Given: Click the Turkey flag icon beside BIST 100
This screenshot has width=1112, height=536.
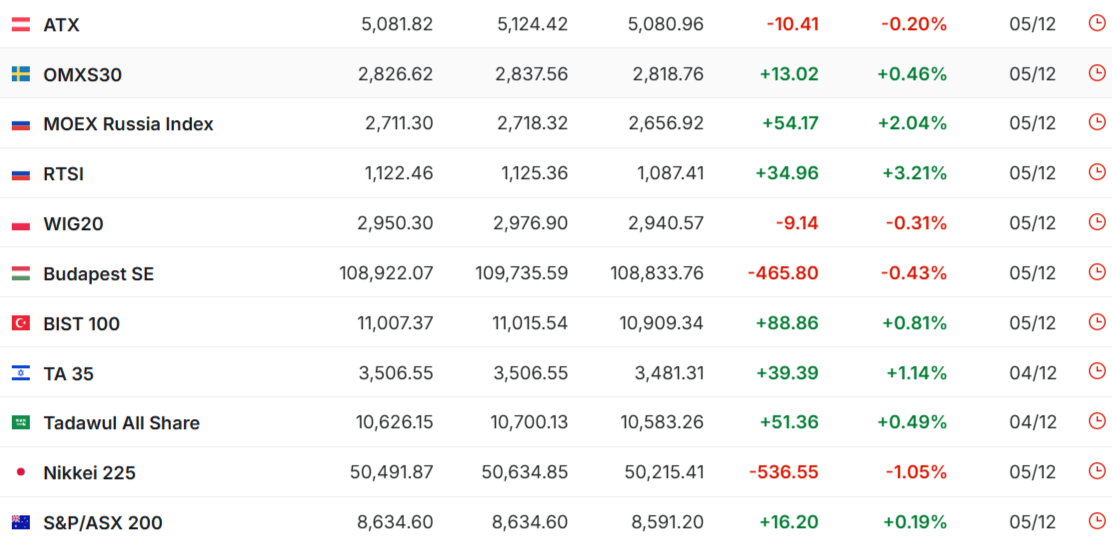Looking at the screenshot, I should [x=20, y=323].
